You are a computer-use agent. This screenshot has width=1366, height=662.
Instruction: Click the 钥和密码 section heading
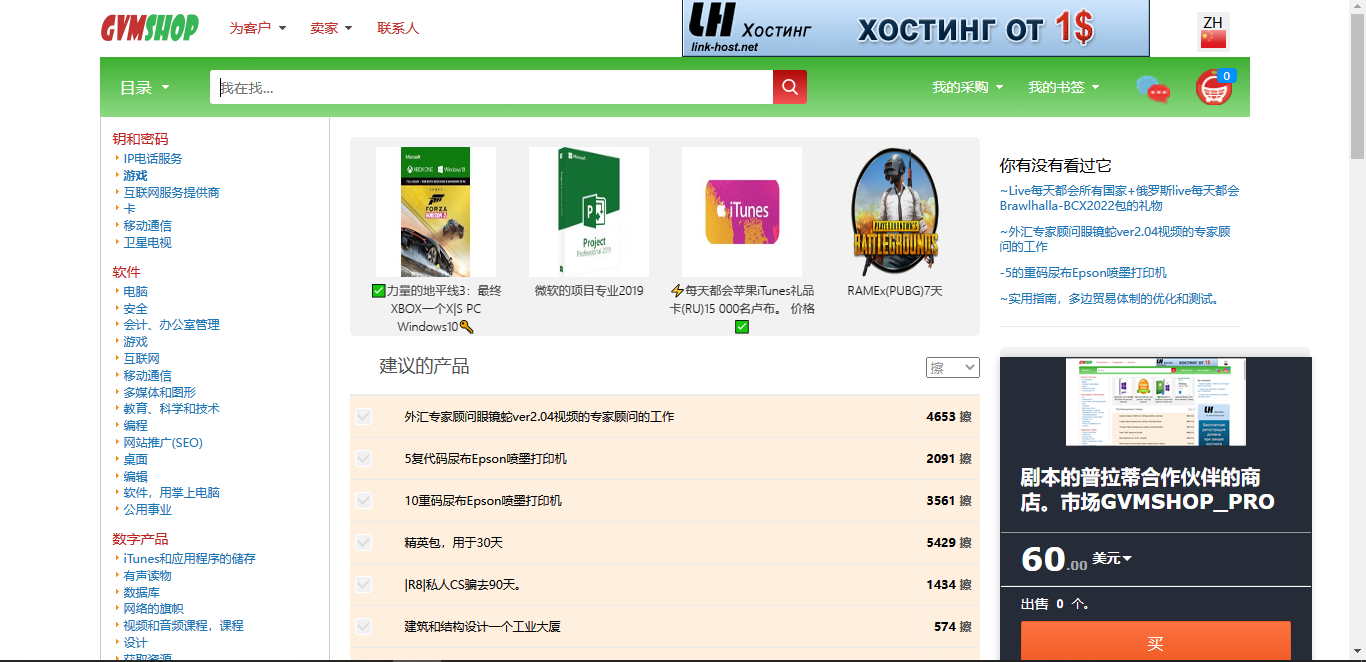click(140, 139)
